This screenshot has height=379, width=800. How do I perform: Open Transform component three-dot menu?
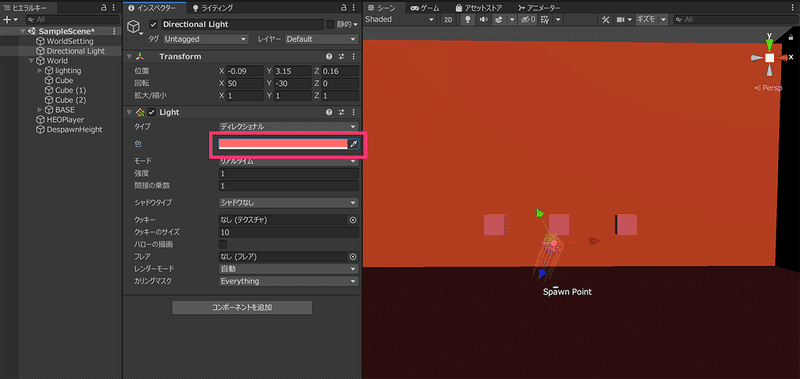pyautogui.click(x=354, y=57)
